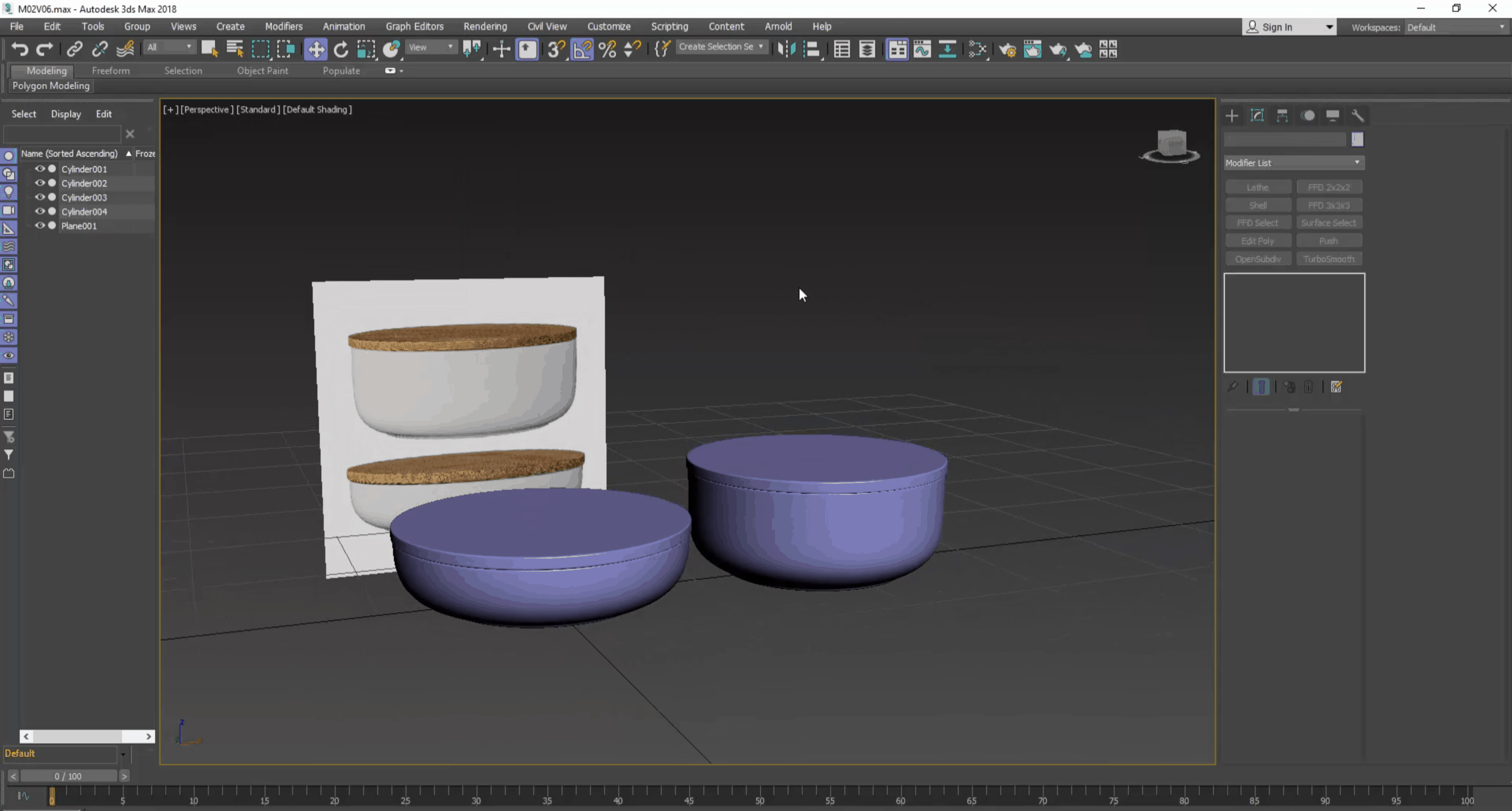Open Rendered Frame Window icon
This screenshot has width=1512, height=811.
1032,49
